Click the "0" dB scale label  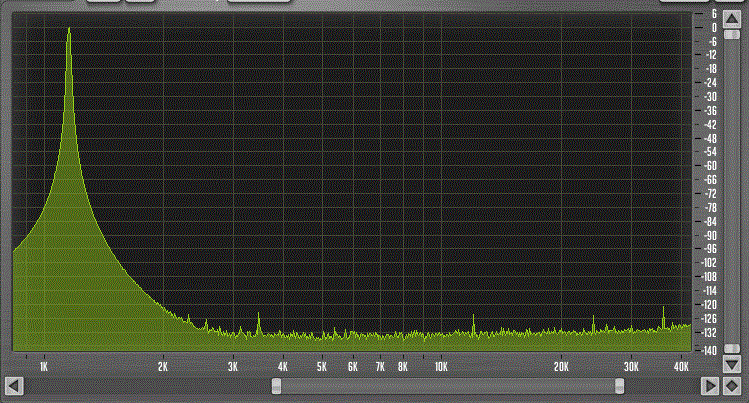[714, 28]
